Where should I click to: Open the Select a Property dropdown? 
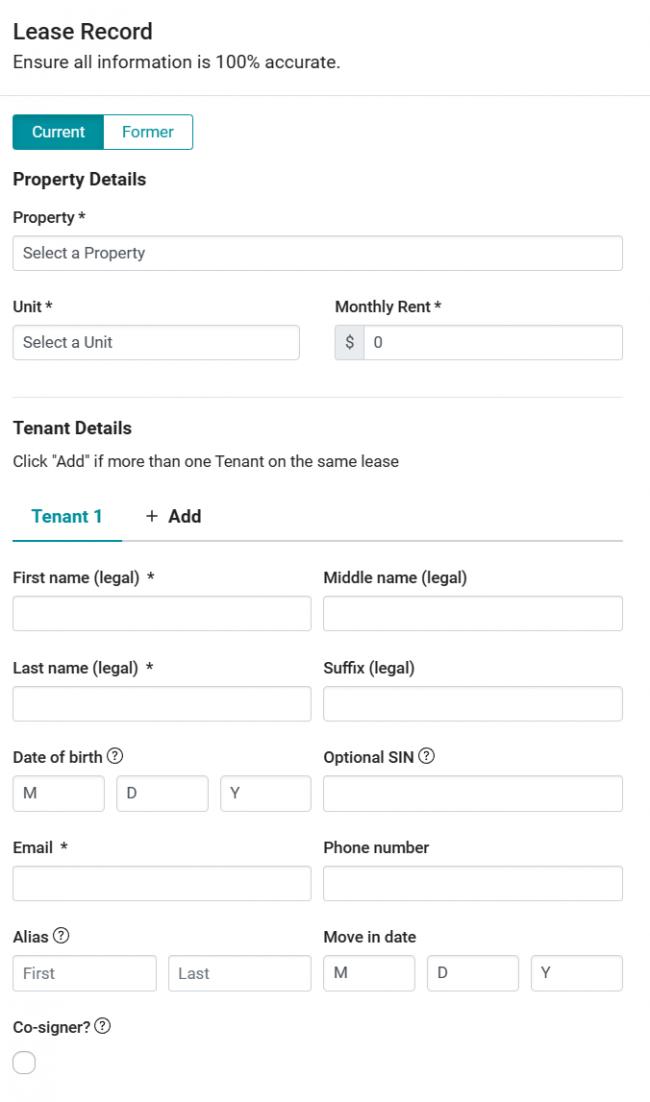coord(318,253)
